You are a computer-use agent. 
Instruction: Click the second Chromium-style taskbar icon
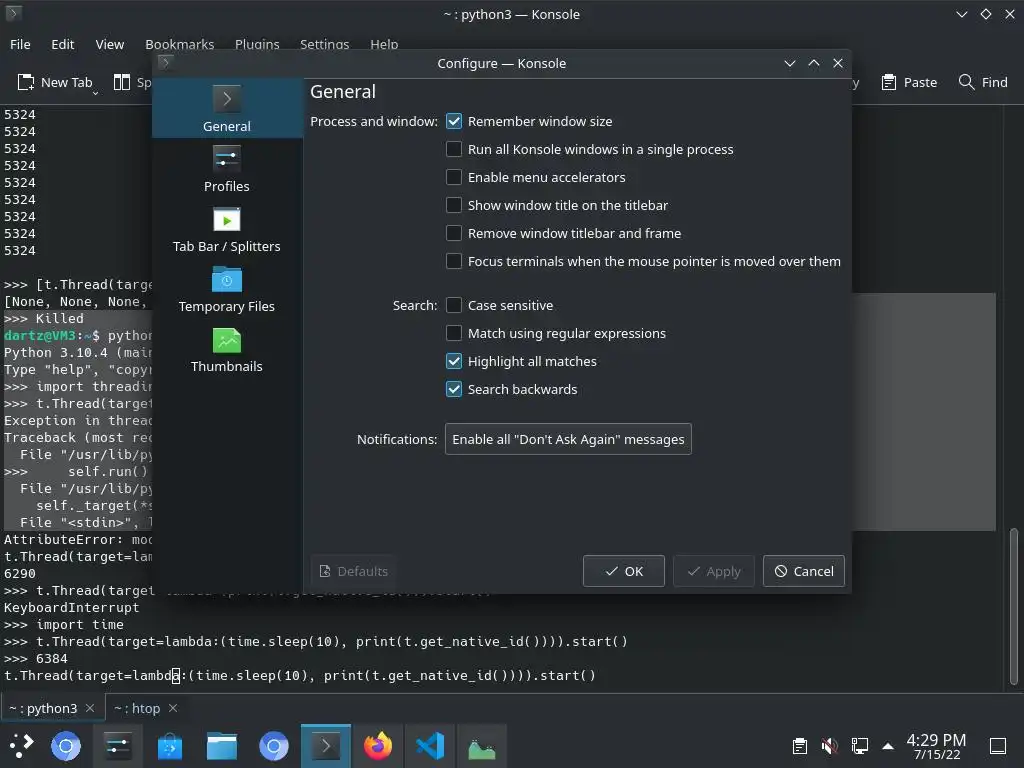pos(274,746)
